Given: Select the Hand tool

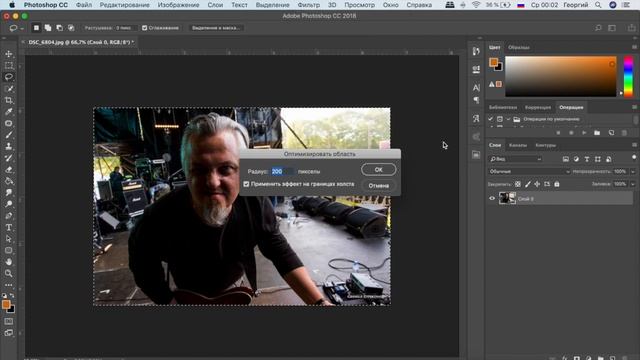Looking at the screenshot, I should 9,262.
